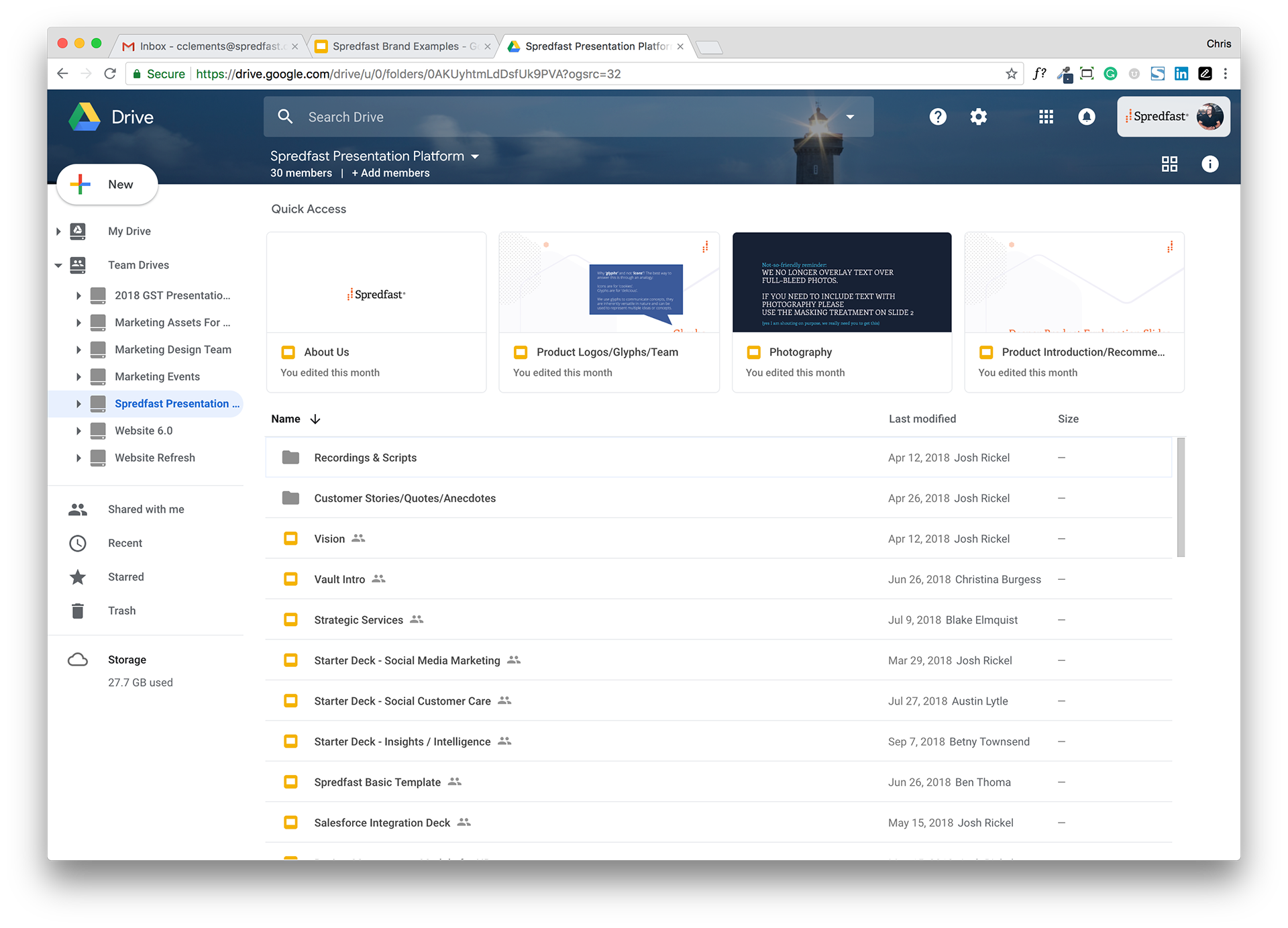Sort by Last modified column
This screenshot has width=1288, height=928.
coord(922,419)
